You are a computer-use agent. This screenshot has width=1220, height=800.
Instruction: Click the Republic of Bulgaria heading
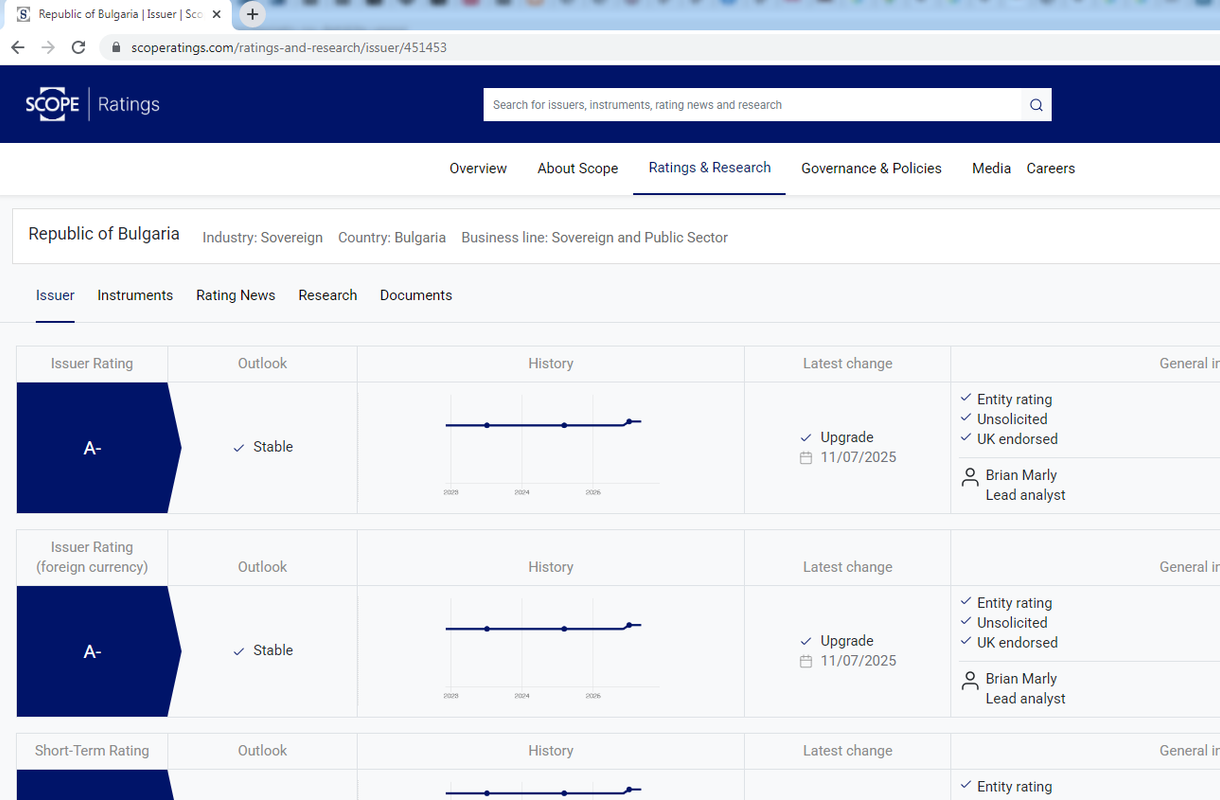point(104,234)
